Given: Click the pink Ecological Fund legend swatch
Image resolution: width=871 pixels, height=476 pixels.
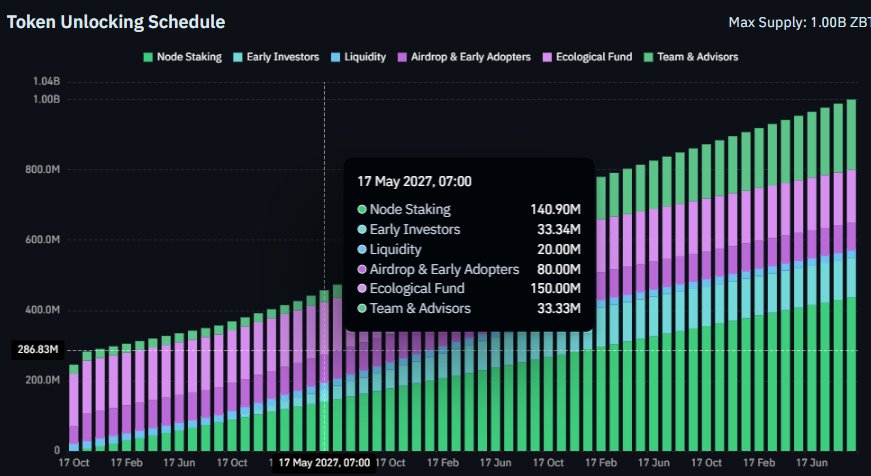Looking at the screenshot, I should (x=547, y=57).
